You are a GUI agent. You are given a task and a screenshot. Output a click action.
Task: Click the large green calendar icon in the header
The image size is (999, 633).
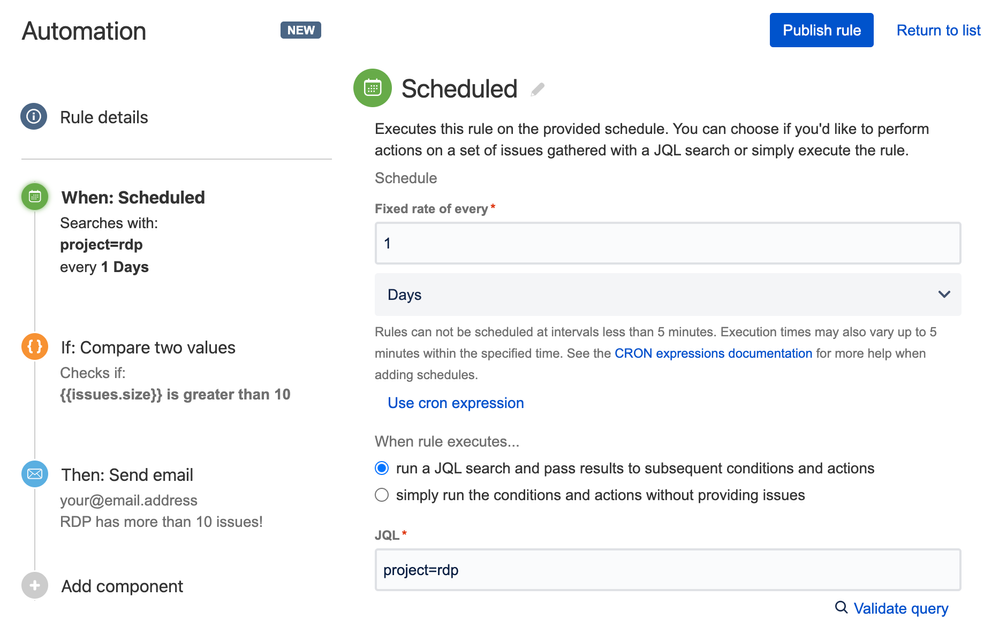(x=373, y=88)
